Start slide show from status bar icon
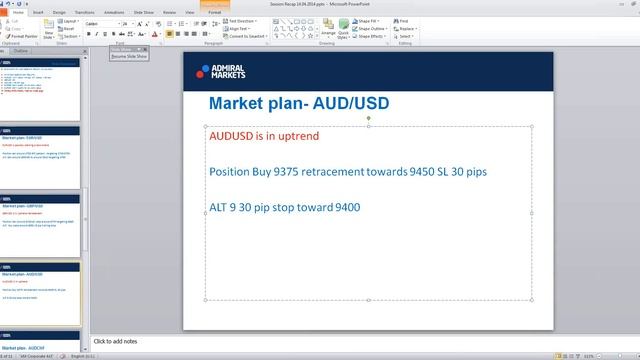Image resolution: width=640 pixels, height=360 pixels. coord(578,356)
